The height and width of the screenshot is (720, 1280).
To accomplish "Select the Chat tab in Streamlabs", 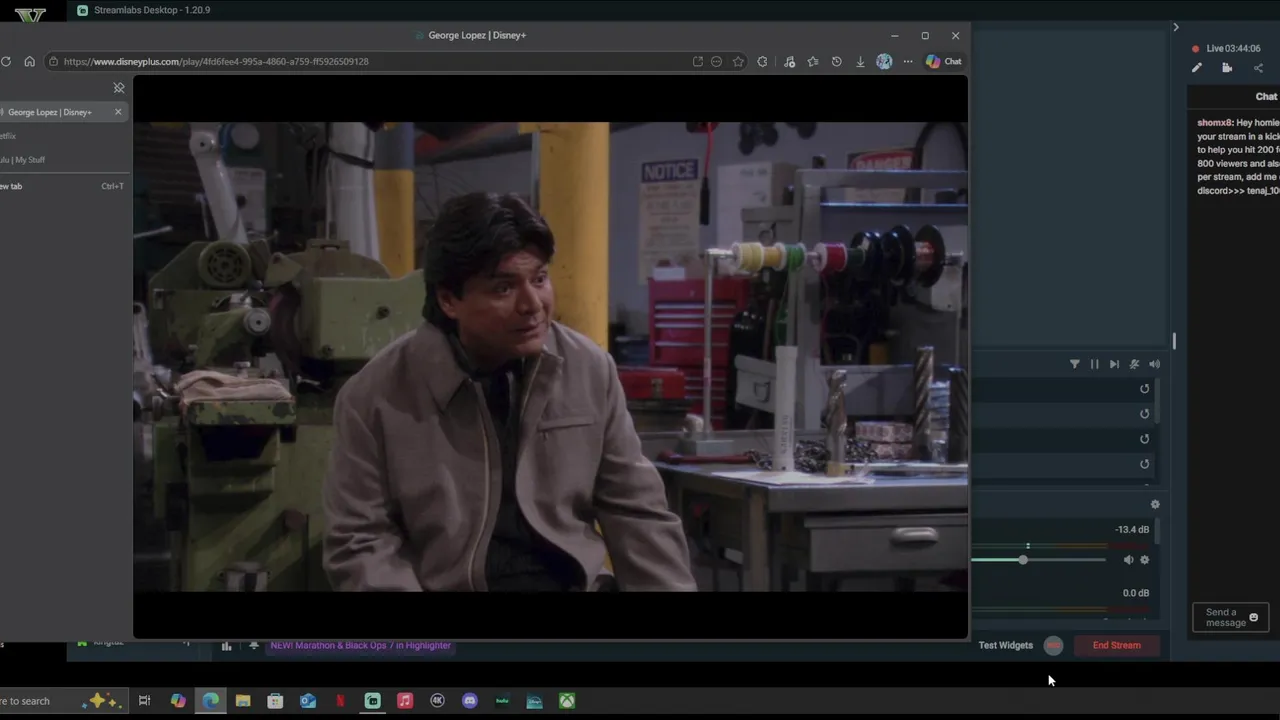I will pos(1266,97).
